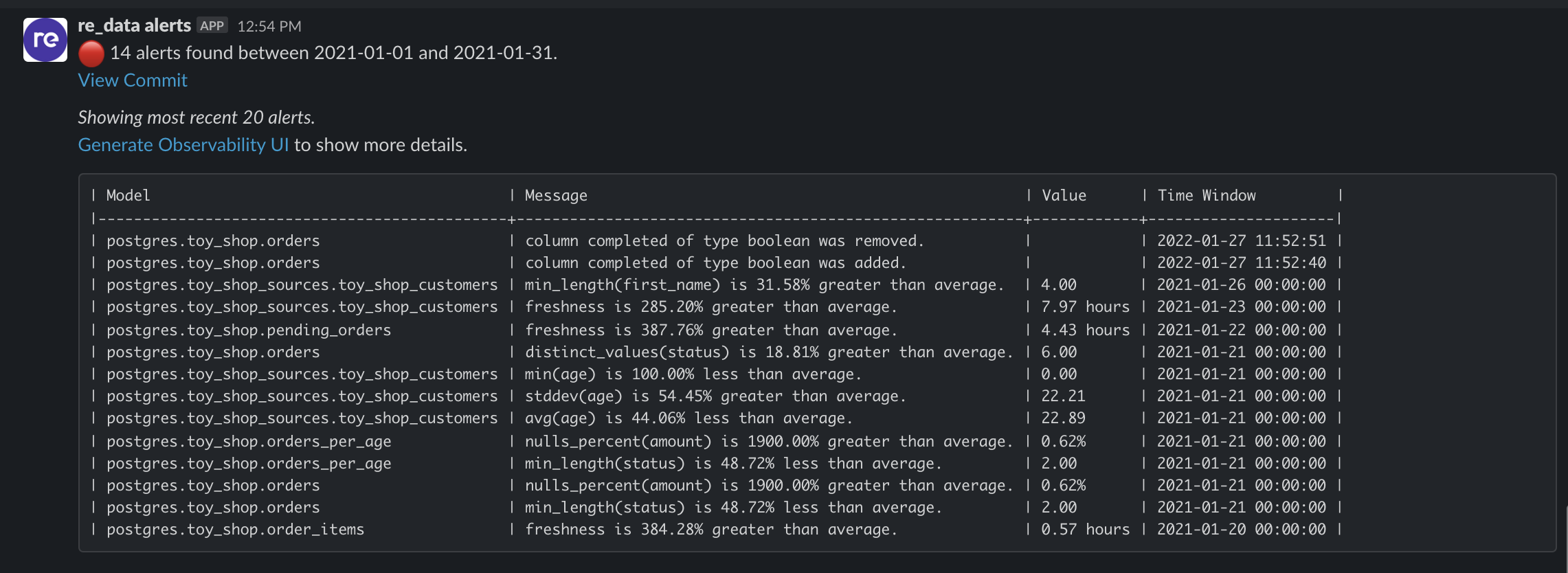The height and width of the screenshot is (573, 1568).
Task: Click time window '2021-01-20 00:00:00'
Action: [1242, 530]
